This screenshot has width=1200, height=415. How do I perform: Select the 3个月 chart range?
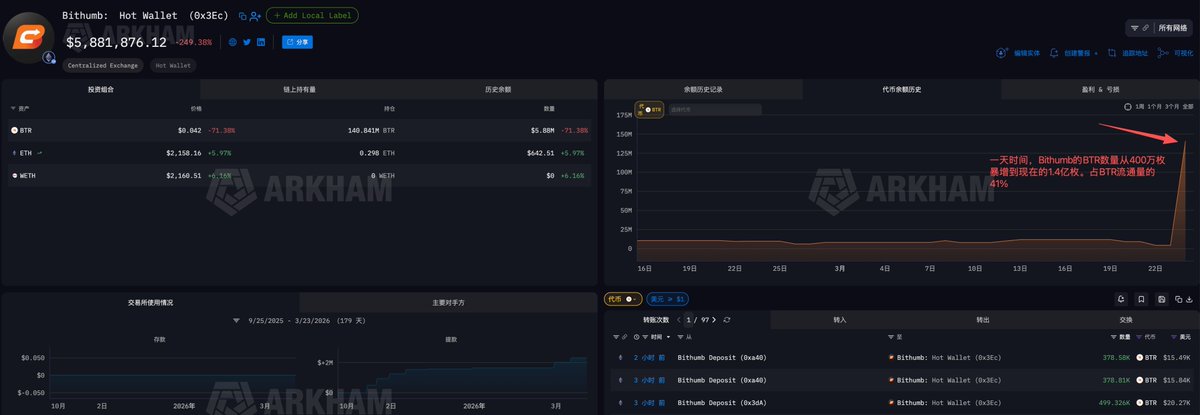pos(1171,105)
